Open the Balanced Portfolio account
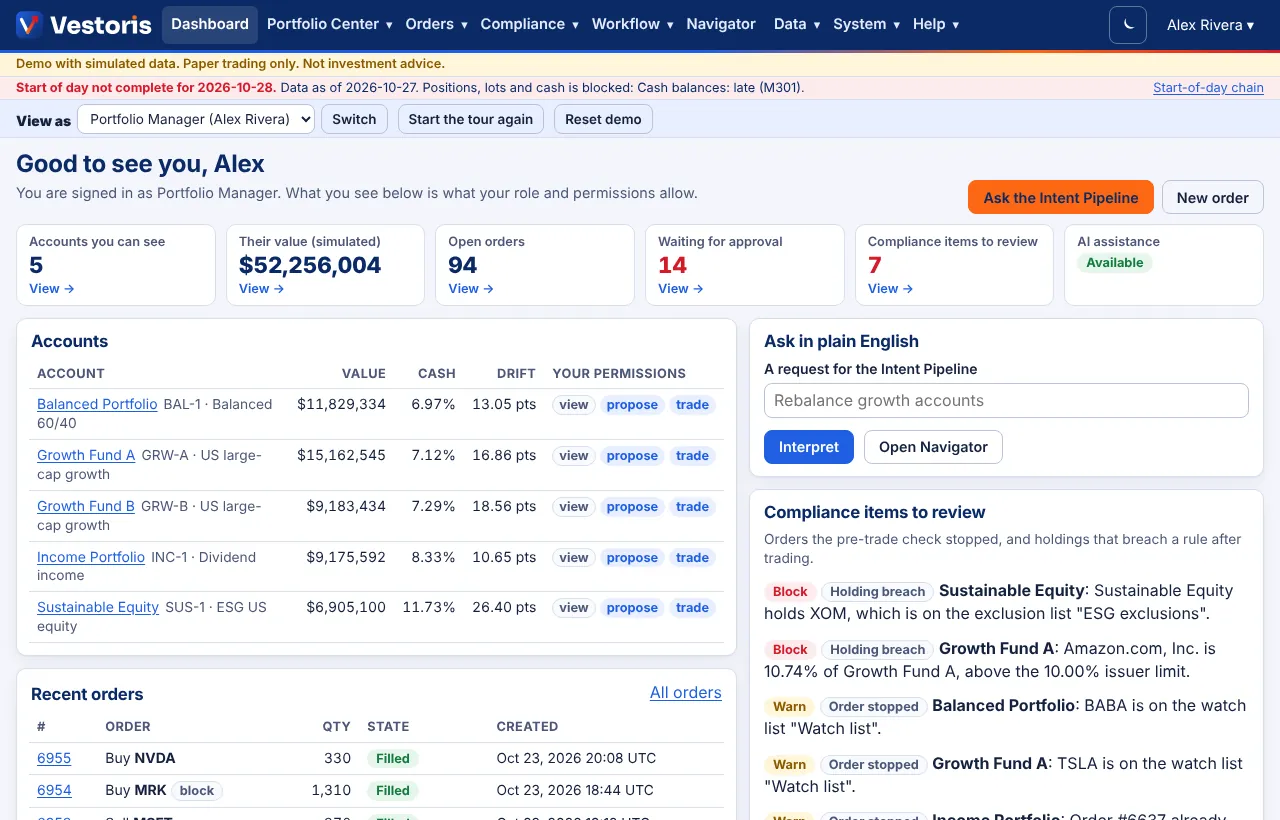This screenshot has height=820, width=1280. pos(97,404)
